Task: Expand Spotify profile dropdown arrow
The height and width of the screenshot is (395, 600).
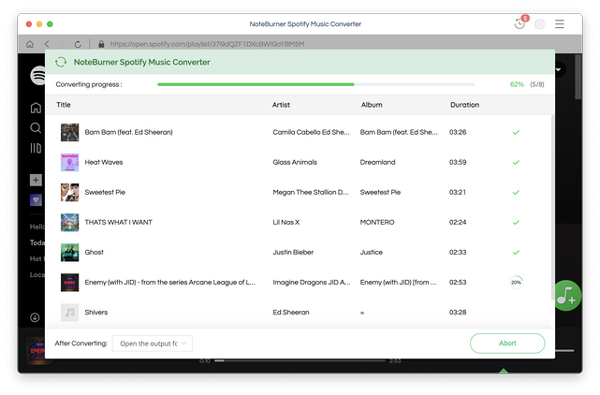Action: tap(558, 70)
